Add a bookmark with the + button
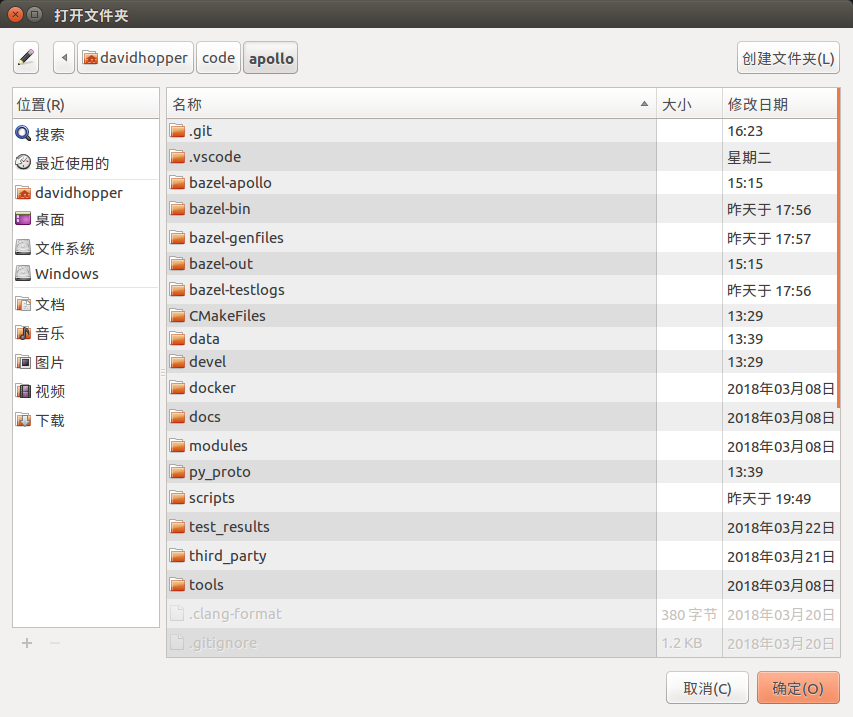 [26, 643]
